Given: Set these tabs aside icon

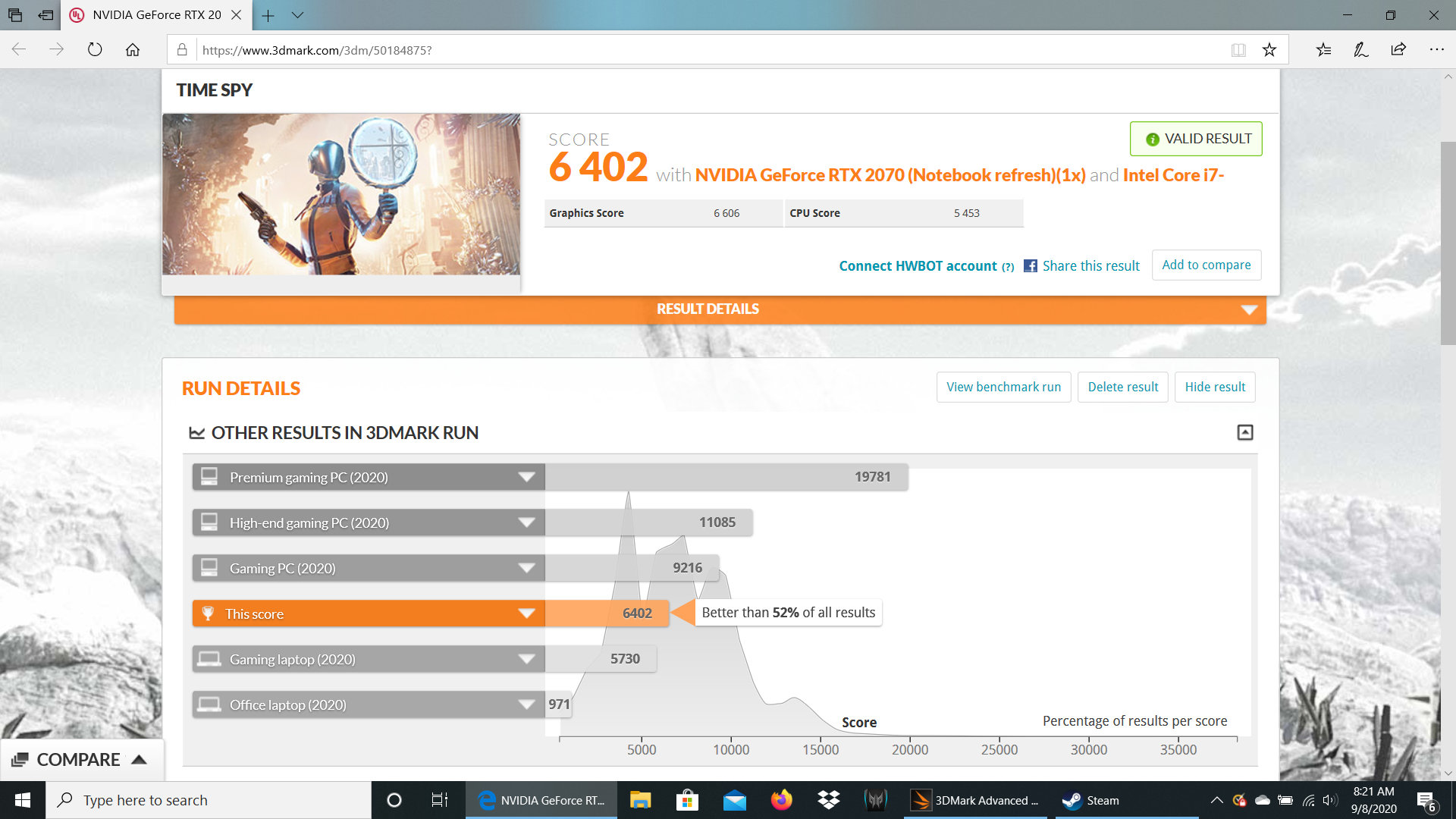Looking at the screenshot, I should 46,15.
